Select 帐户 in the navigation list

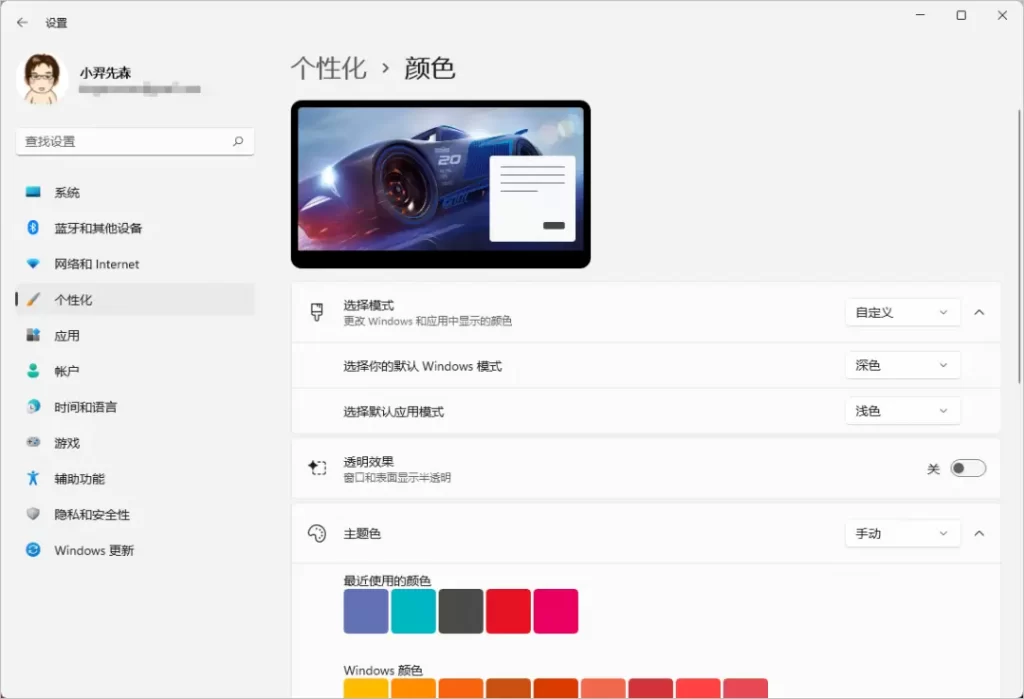click(34, 371)
